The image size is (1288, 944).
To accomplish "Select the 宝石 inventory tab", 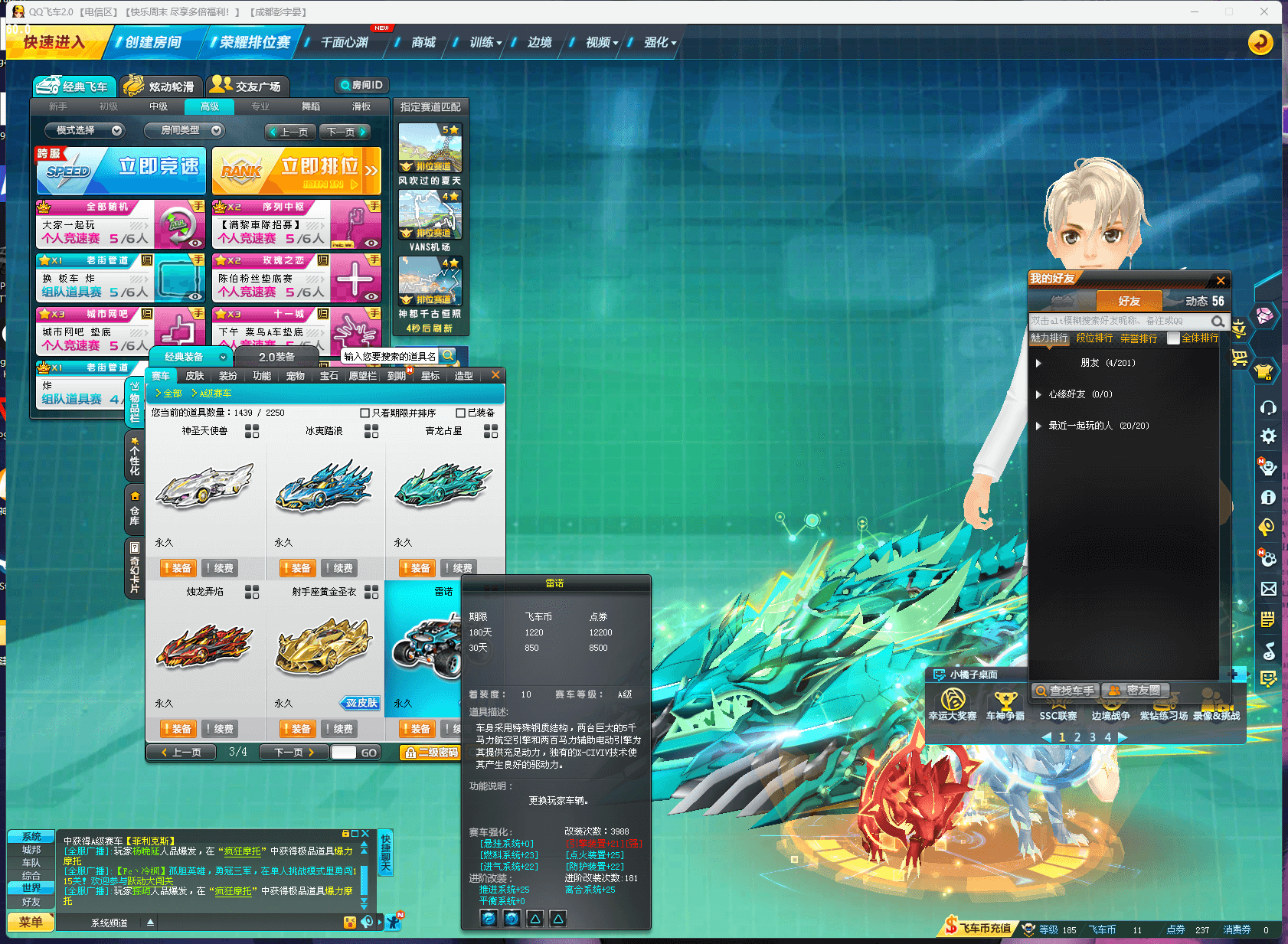I will (x=329, y=376).
